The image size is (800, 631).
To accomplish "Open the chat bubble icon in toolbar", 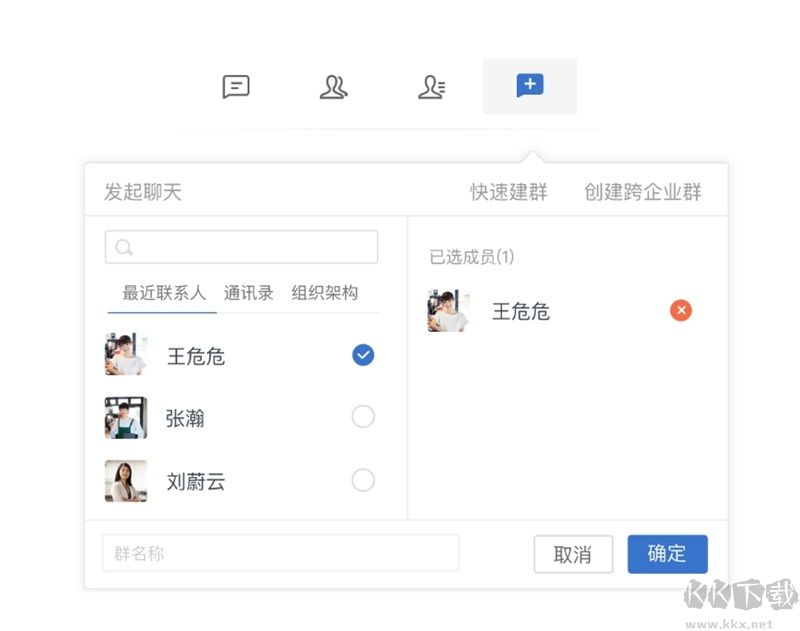I will pyautogui.click(x=236, y=87).
